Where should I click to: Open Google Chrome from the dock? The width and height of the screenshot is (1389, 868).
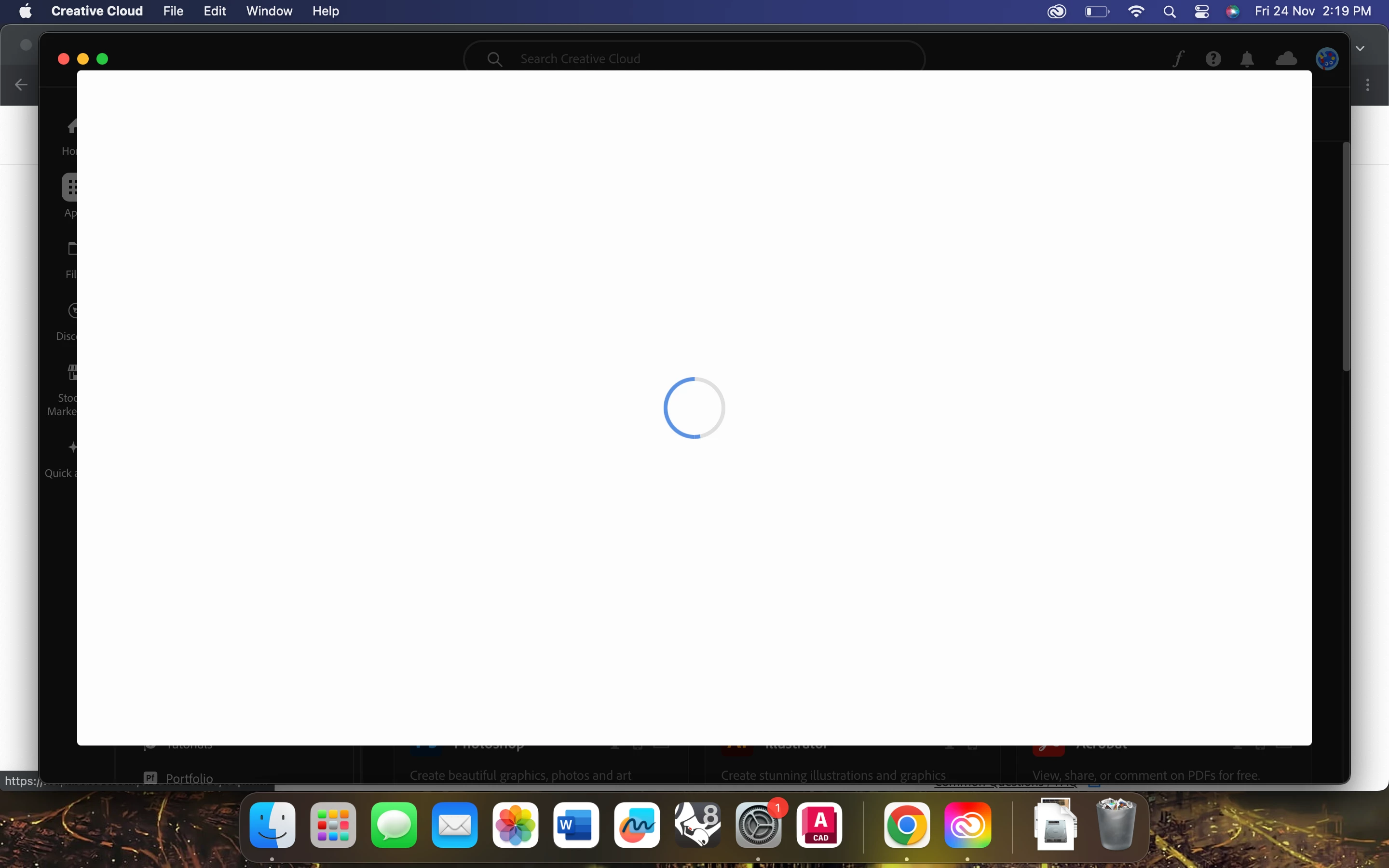(907, 826)
